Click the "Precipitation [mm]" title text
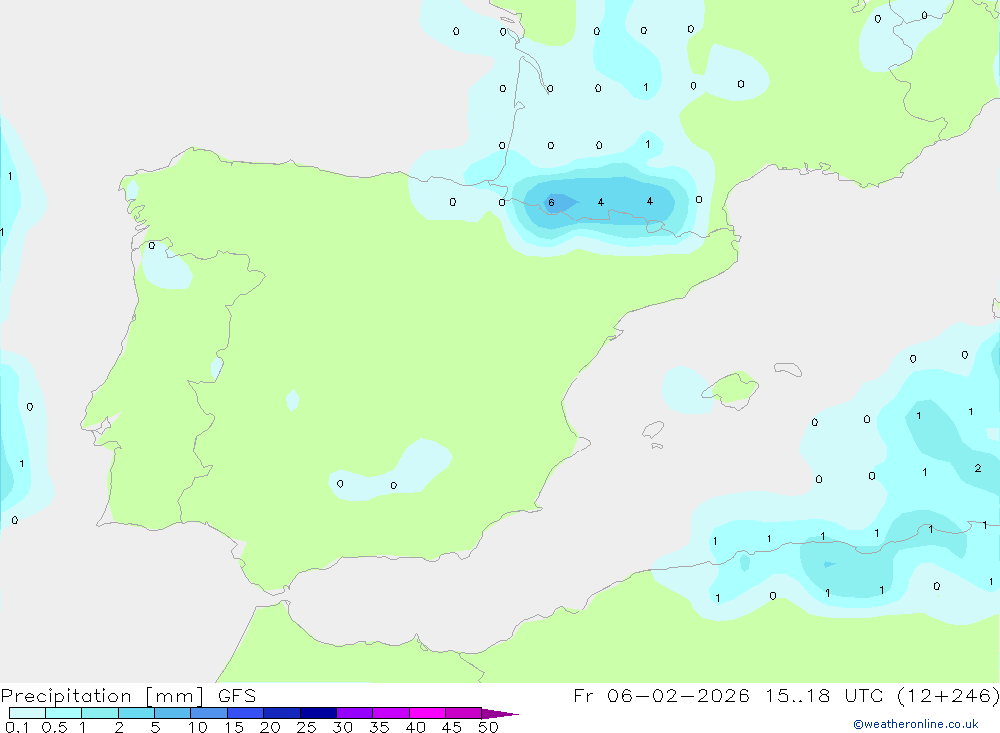Screen dimensions: 1000x733 click(x=102, y=696)
